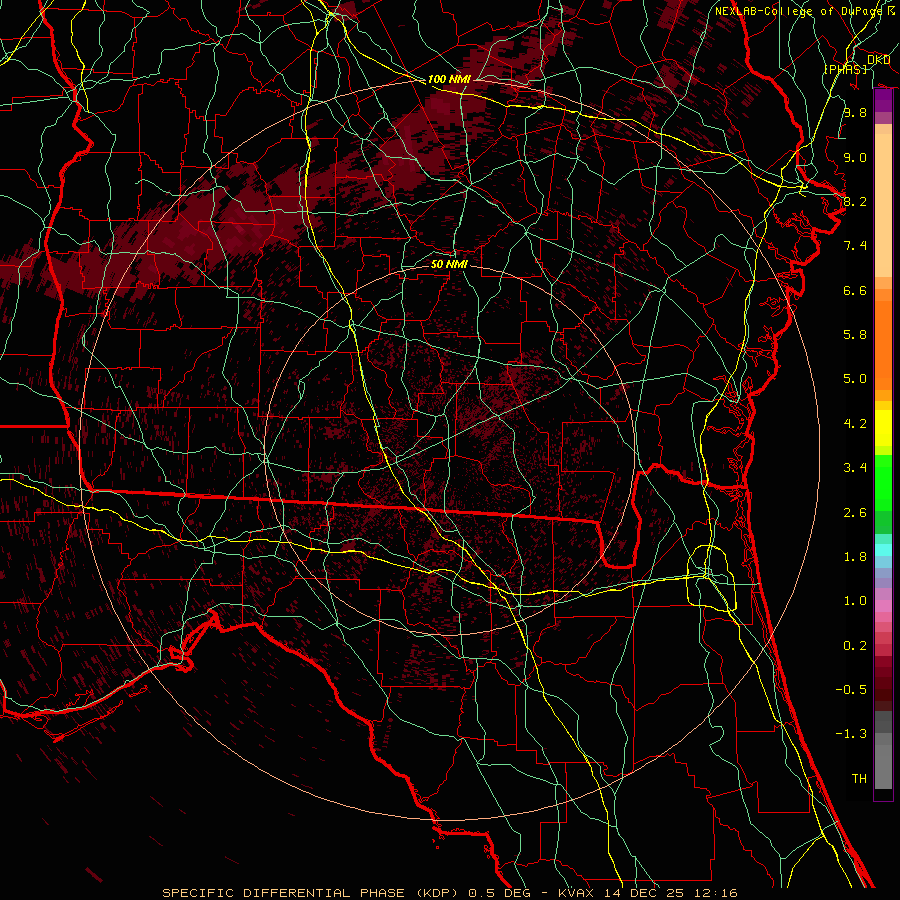Choose the yellow swatch near 4.2
This screenshot has height=900, width=900.
883,424
